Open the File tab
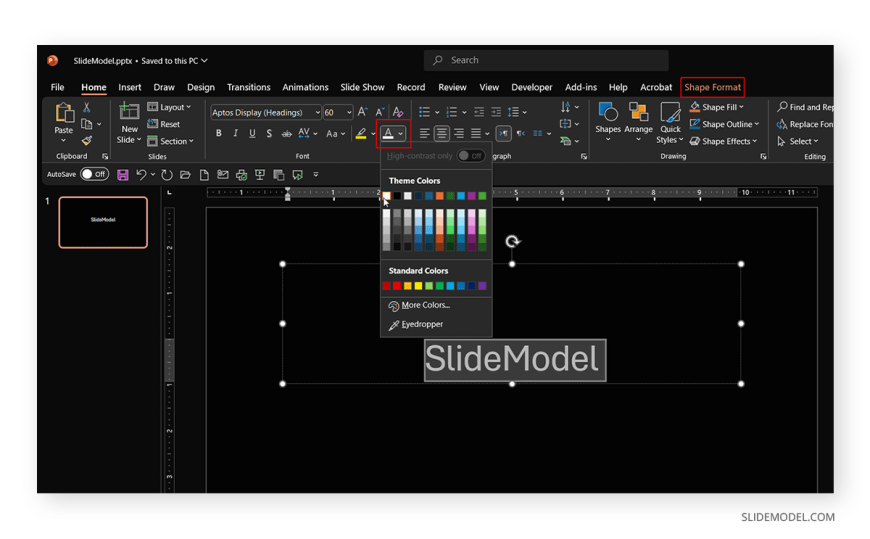 57,87
